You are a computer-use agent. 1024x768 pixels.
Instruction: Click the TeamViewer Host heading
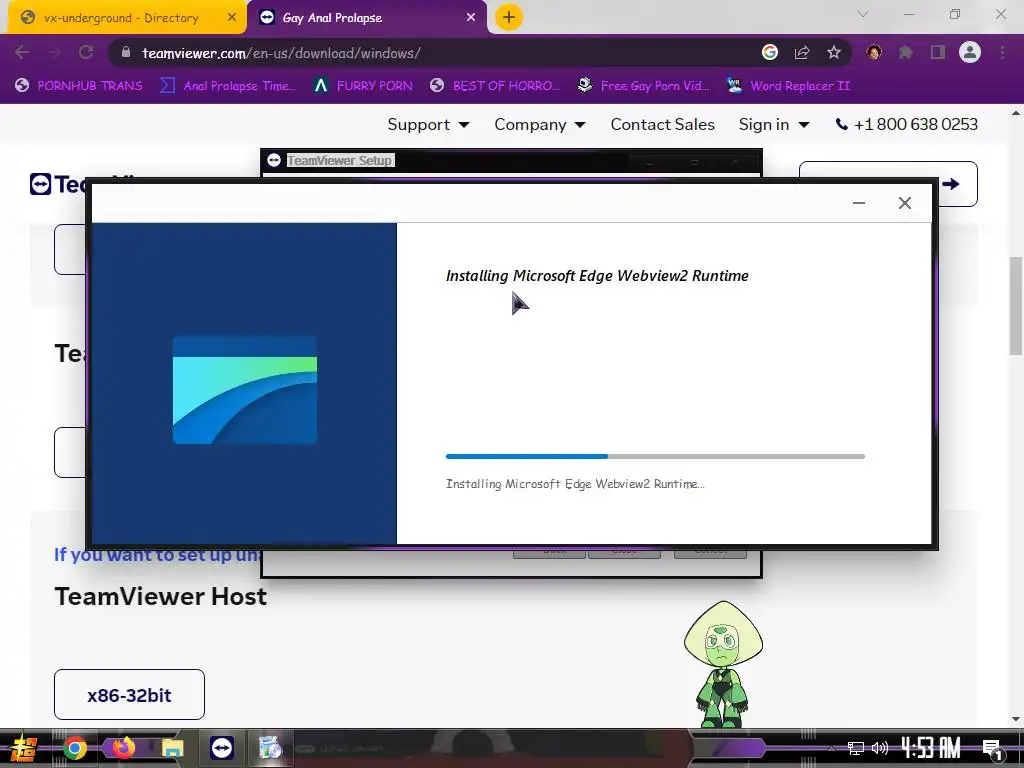point(161,596)
